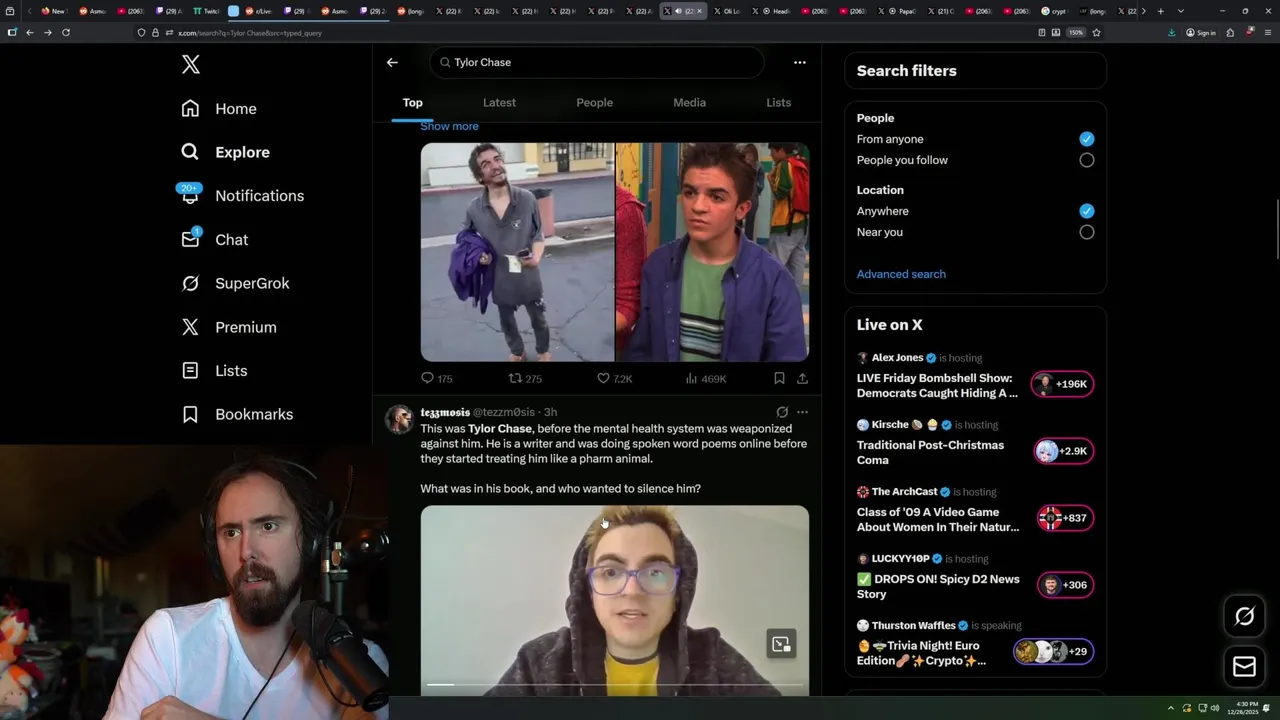This screenshot has height=720, width=1280.
Task: Open the browser hamburger menu
Action: (1266, 32)
